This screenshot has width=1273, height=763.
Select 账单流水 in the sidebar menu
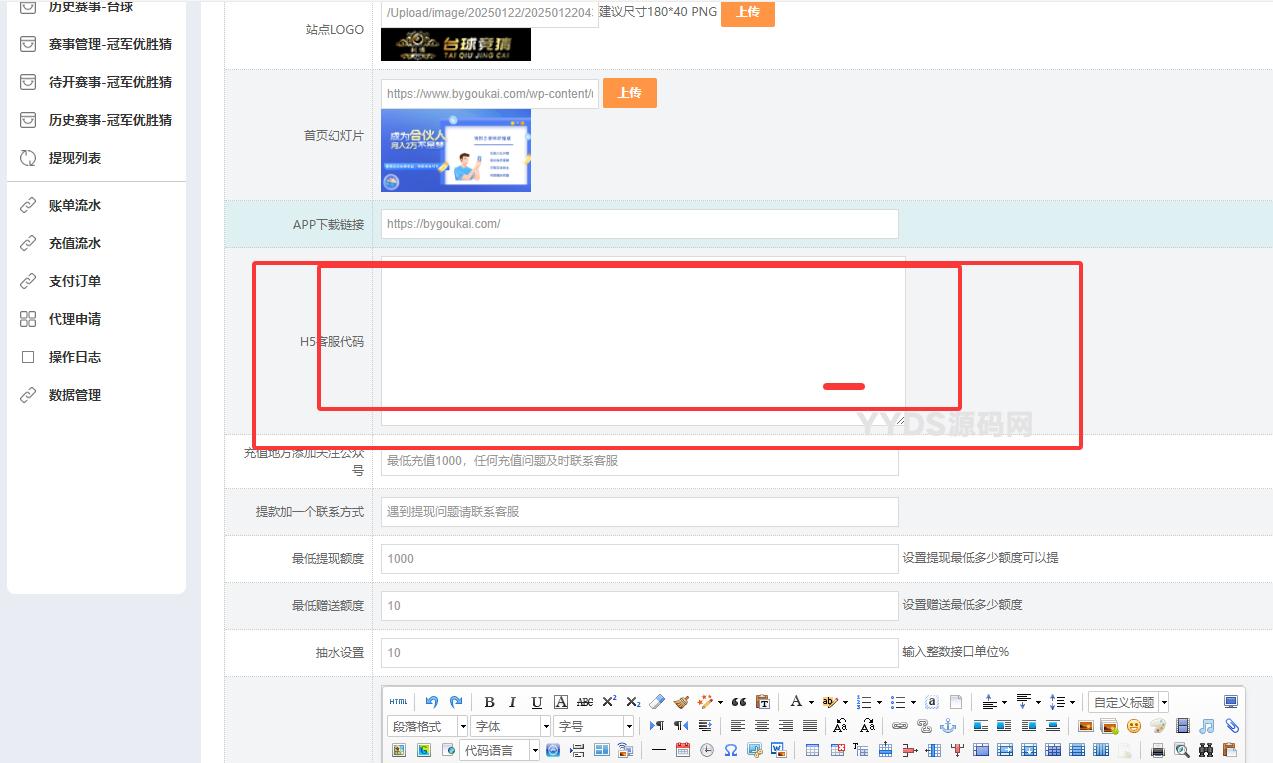pyautogui.click(x=73, y=204)
